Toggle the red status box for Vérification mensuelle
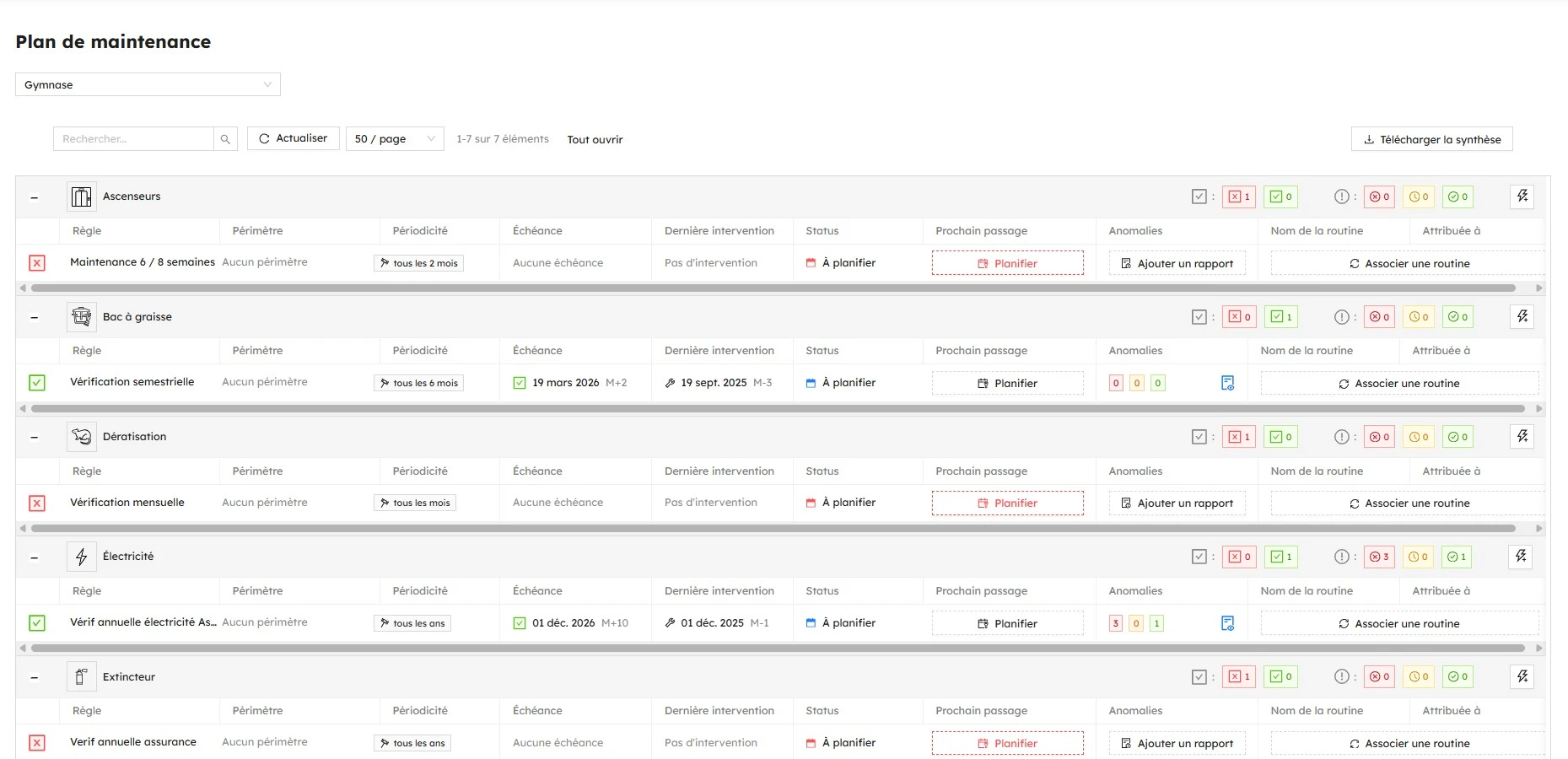 click(x=37, y=503)
